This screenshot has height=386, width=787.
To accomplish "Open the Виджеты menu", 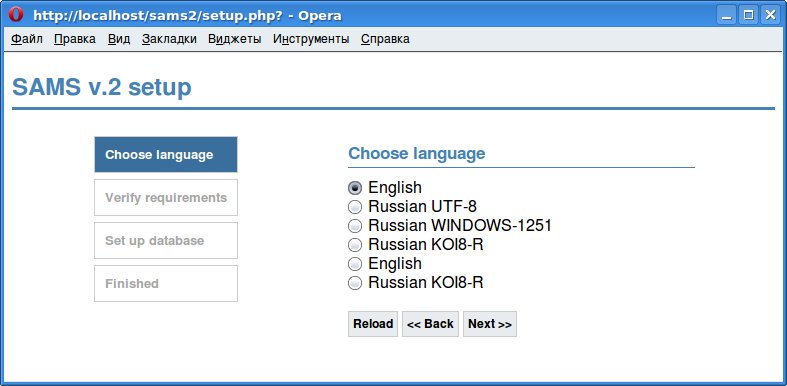I will 234,39.
